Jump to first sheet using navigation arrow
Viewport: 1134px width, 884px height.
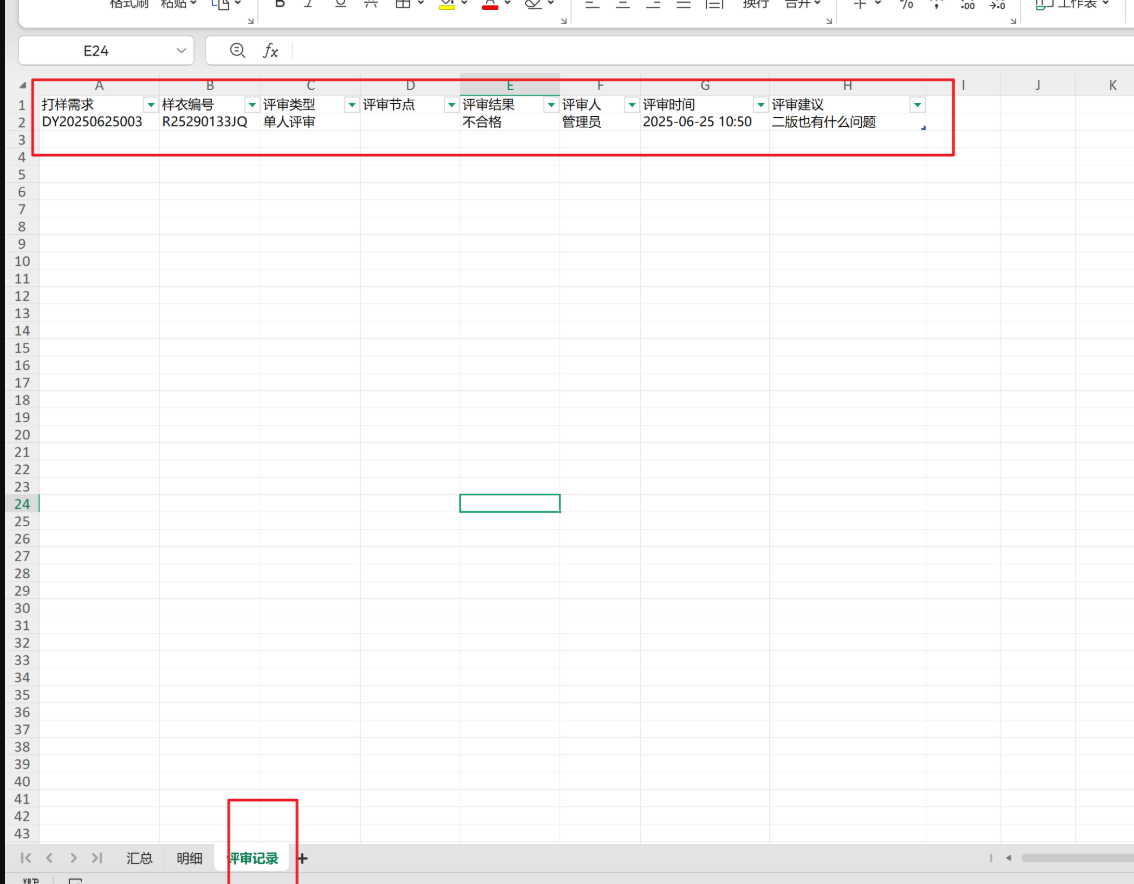click(x=26, y=858)
